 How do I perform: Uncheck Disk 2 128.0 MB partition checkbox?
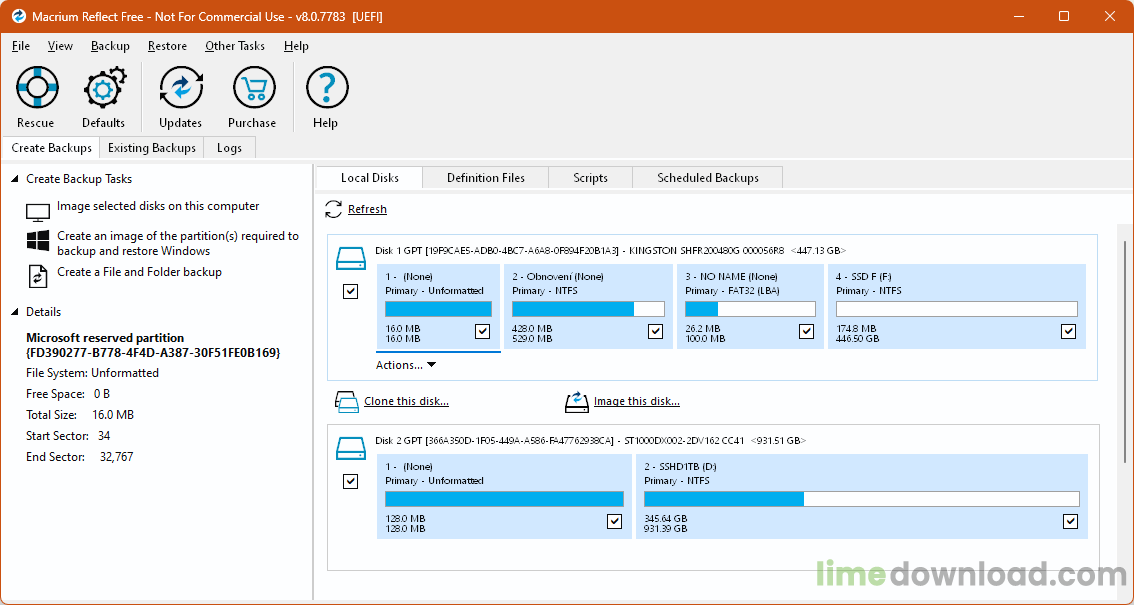pyautogui.click(x=614, y=521)
